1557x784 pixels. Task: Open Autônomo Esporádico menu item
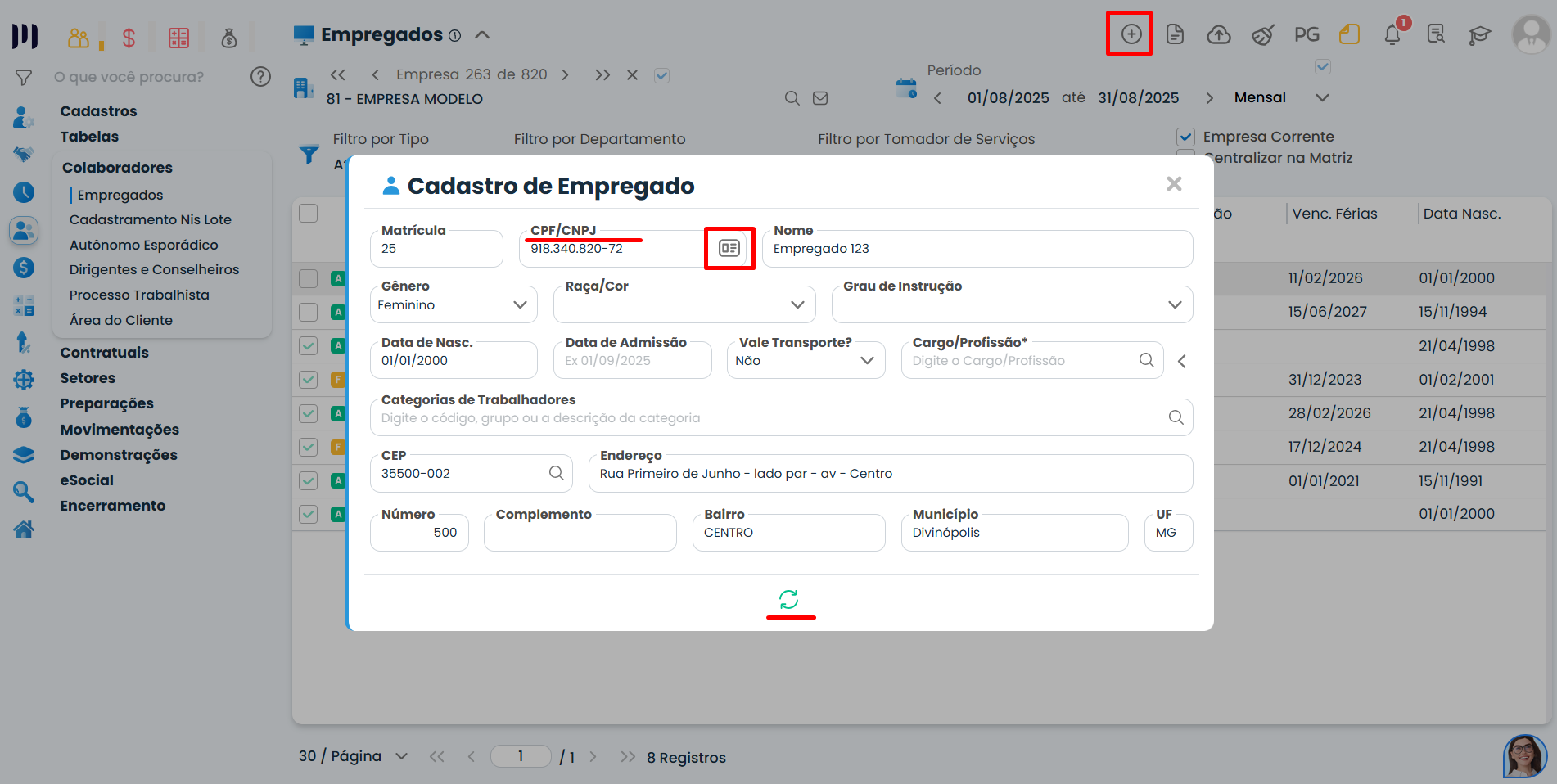[x=144, y=245]
